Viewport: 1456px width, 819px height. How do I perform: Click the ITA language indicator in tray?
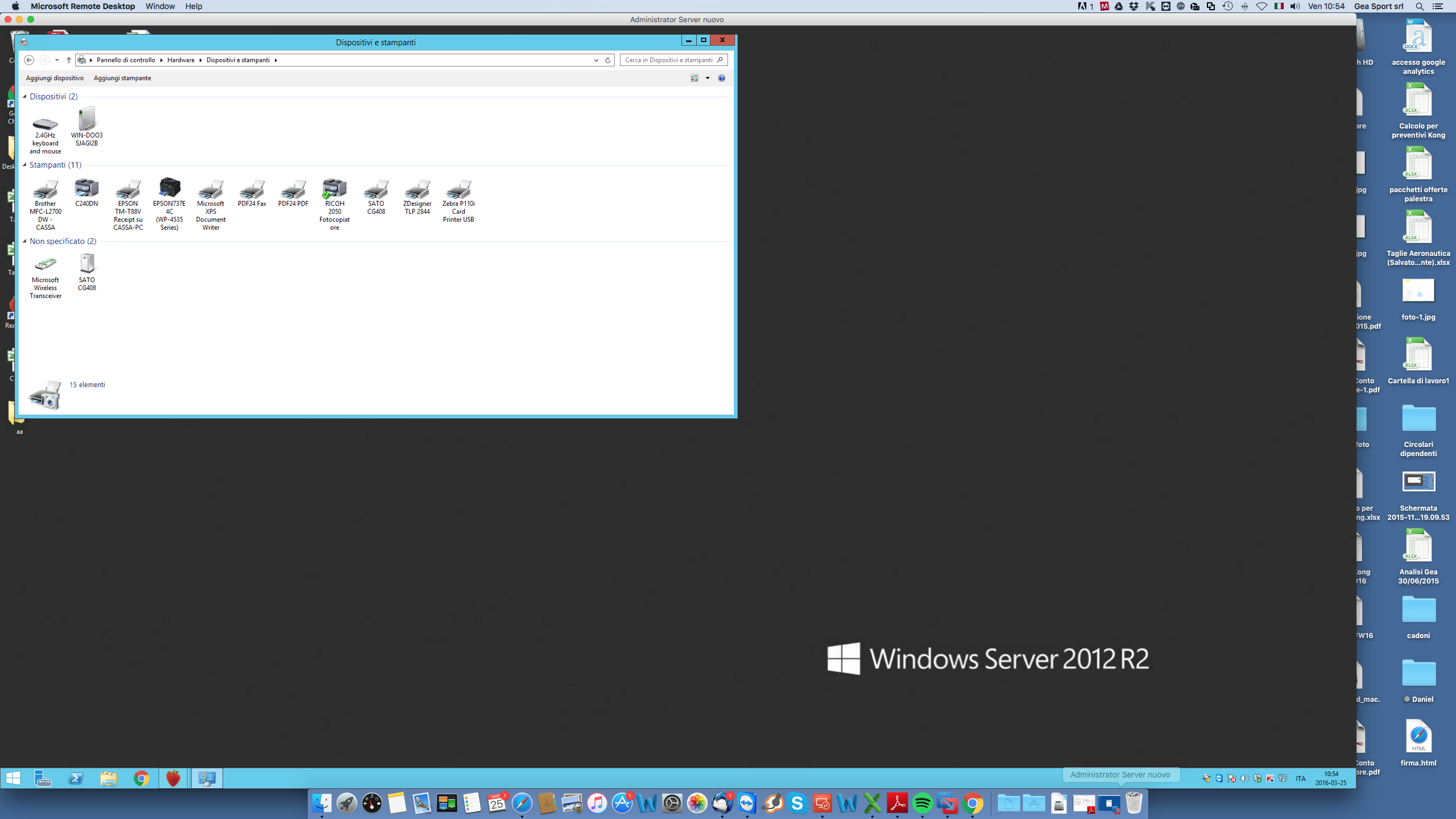tap(1301, 779)
